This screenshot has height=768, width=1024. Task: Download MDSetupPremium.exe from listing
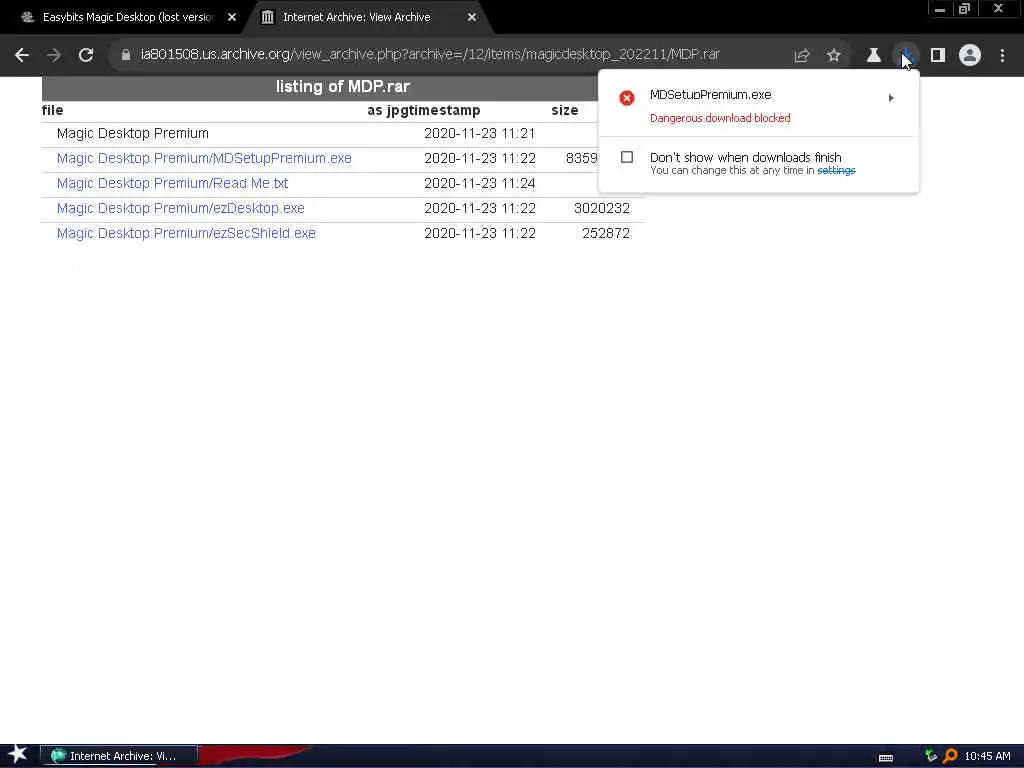(x=204, y=158)
